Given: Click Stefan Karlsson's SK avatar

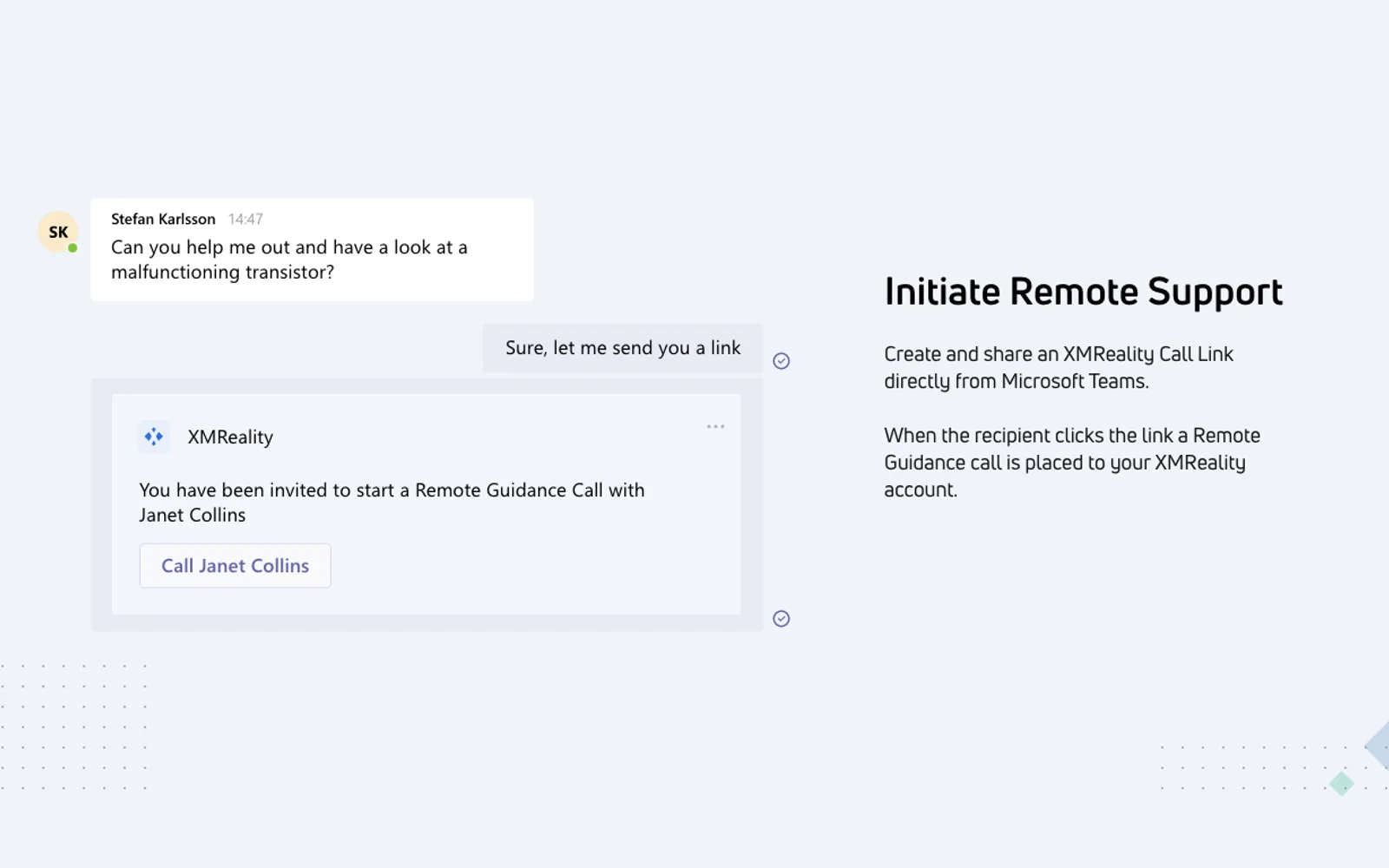Looking at the screenshot, I should pos(58,232).
